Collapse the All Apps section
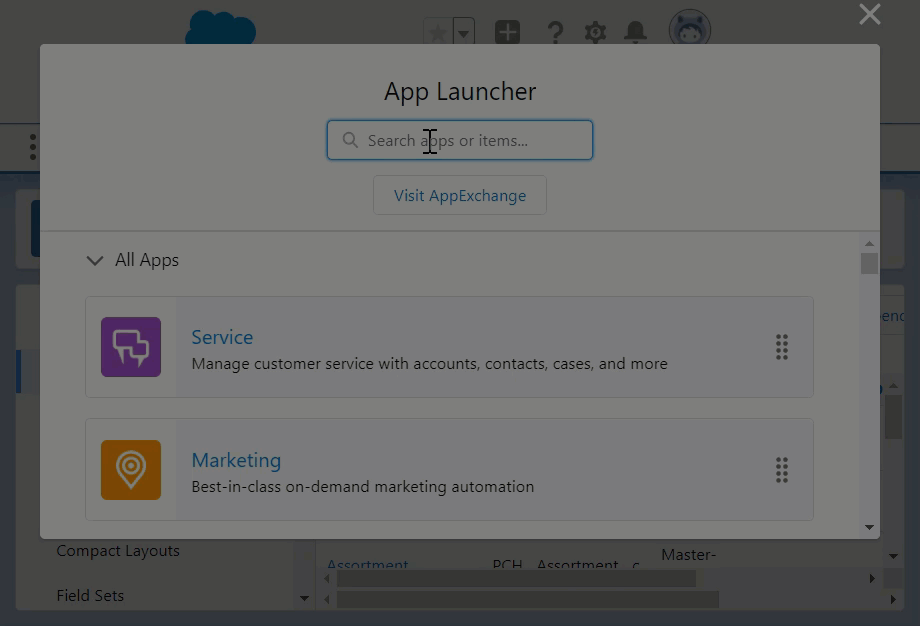920x626 pixels. [95, 260]
